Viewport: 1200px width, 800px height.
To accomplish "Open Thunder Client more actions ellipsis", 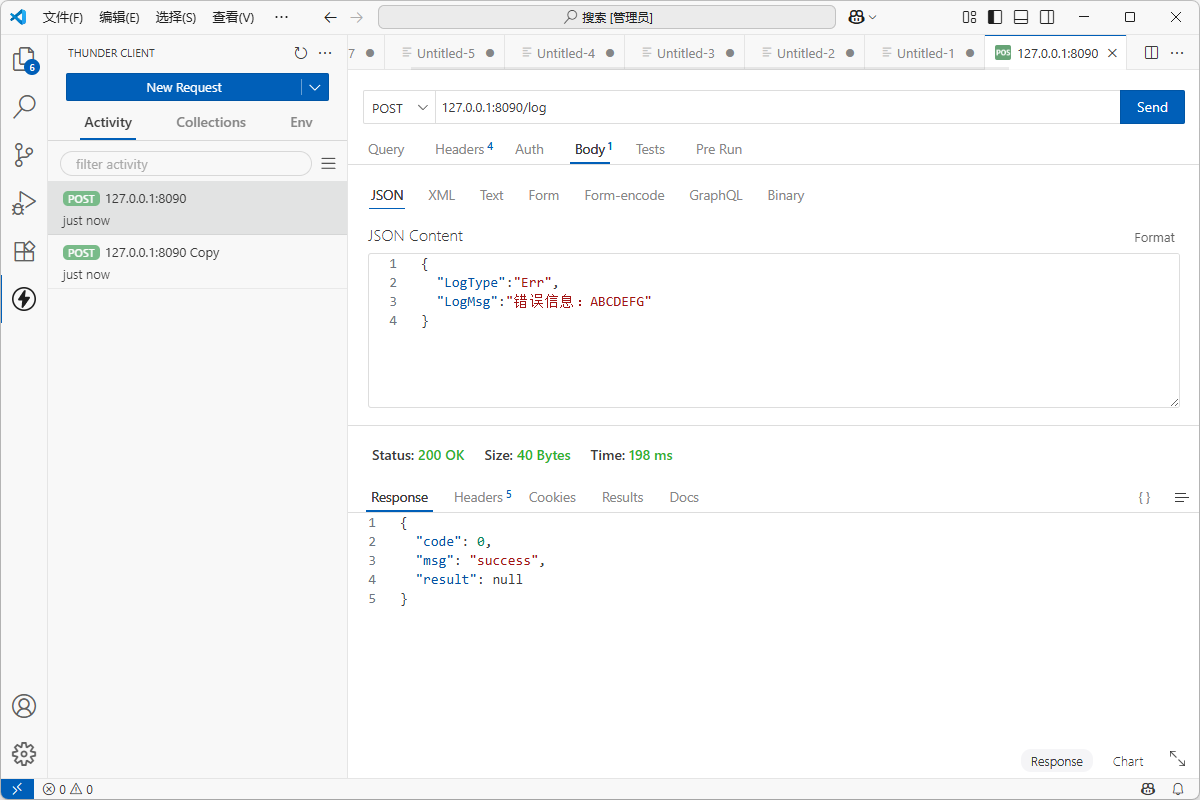I will (x=325, y=53).
